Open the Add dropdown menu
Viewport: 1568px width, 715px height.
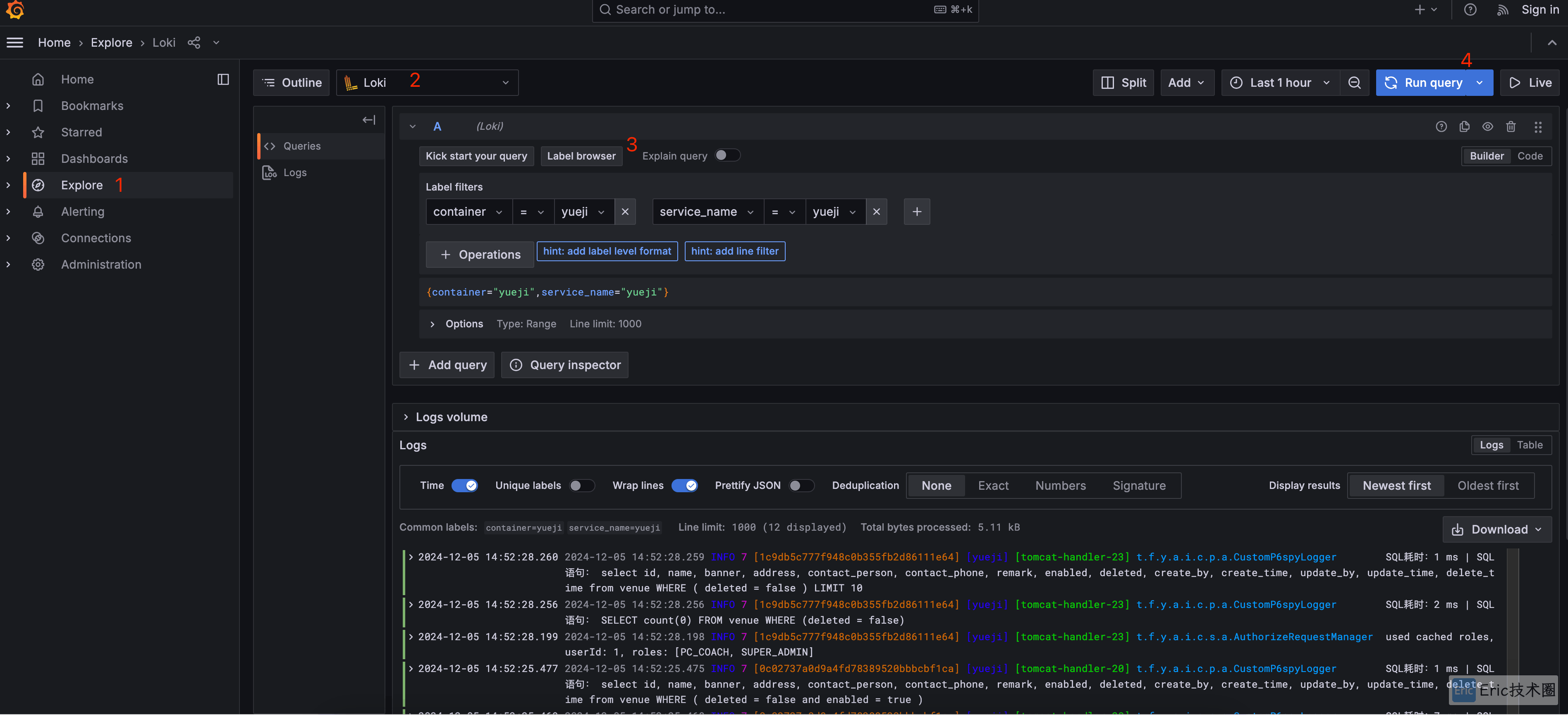click(x=1186, y=83)
